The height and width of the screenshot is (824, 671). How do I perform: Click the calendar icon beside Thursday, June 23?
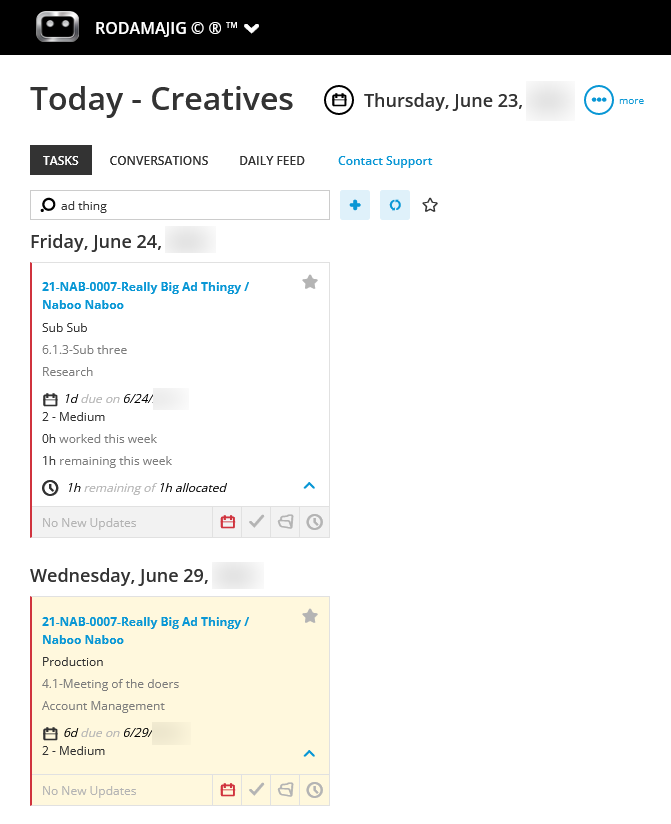pyautogui.click(x=339, y=100)
